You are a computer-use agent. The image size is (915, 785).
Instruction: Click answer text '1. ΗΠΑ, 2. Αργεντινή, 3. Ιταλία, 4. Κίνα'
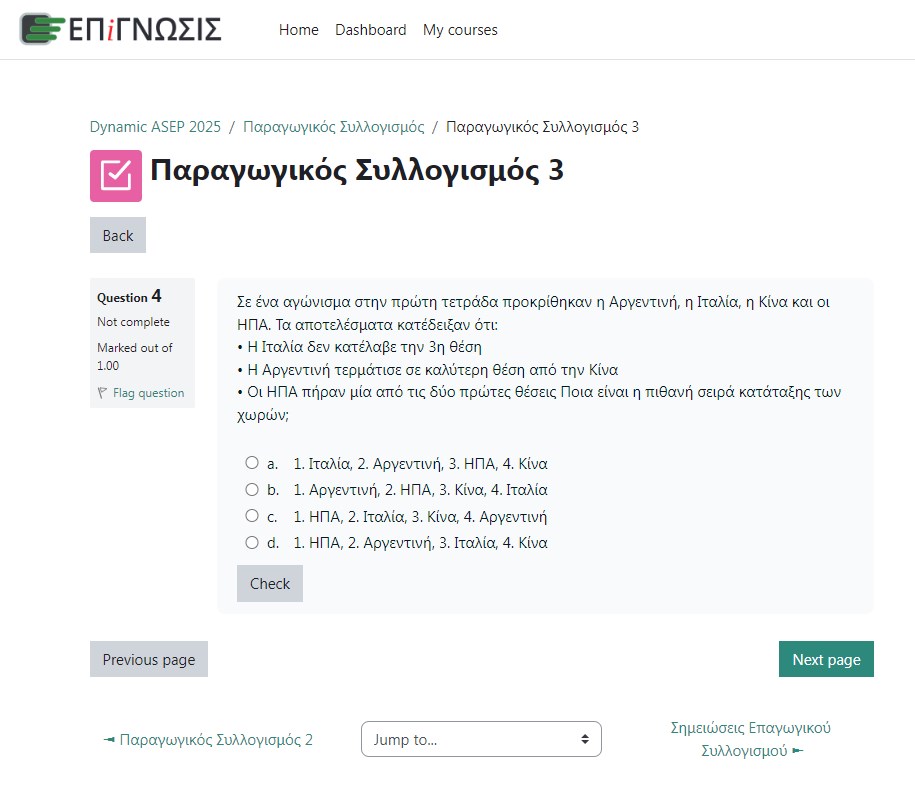420,543
